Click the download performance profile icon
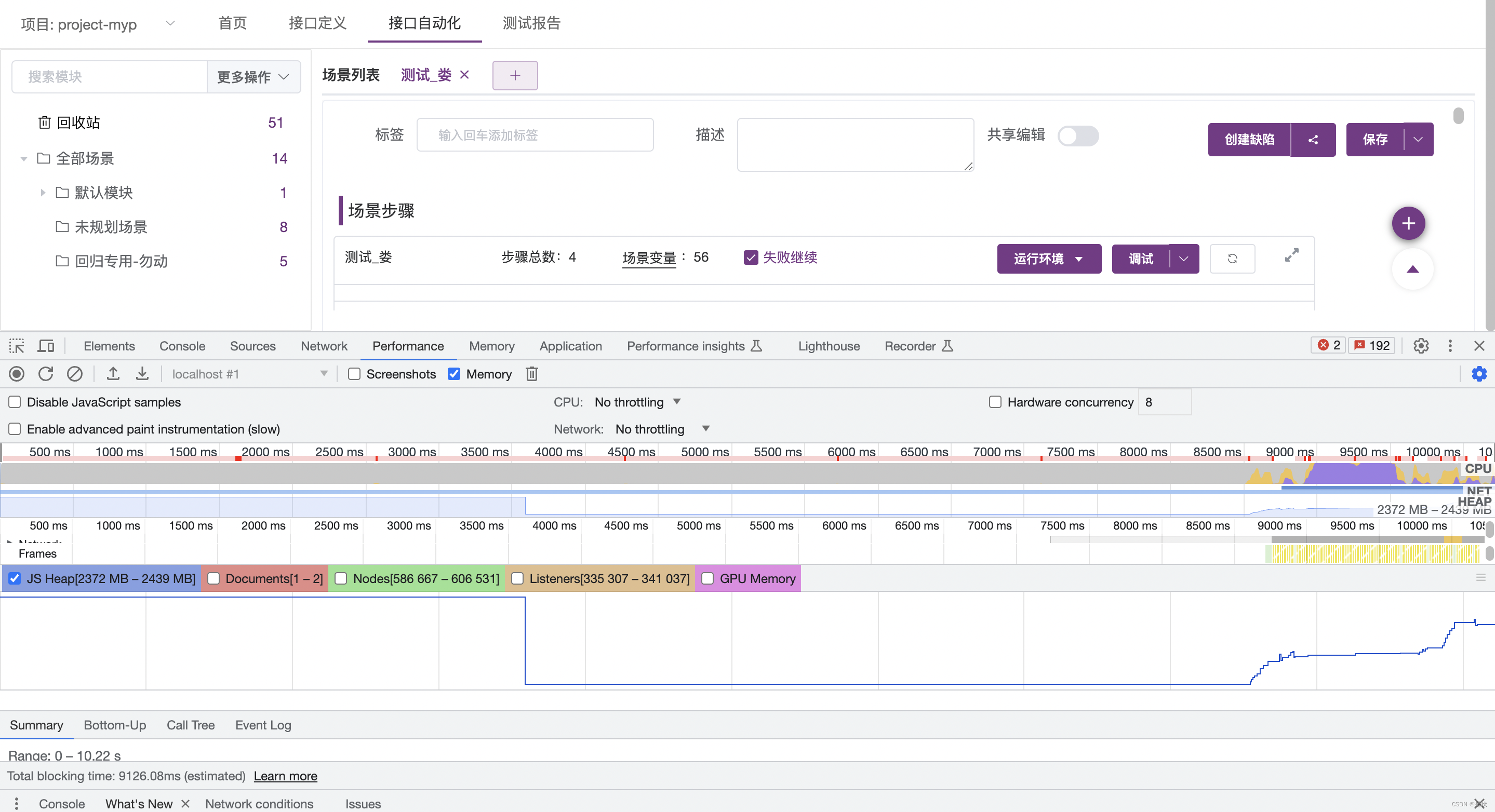Image resolution: width=1495 pixels, height=812 pixels. point(142,373)
